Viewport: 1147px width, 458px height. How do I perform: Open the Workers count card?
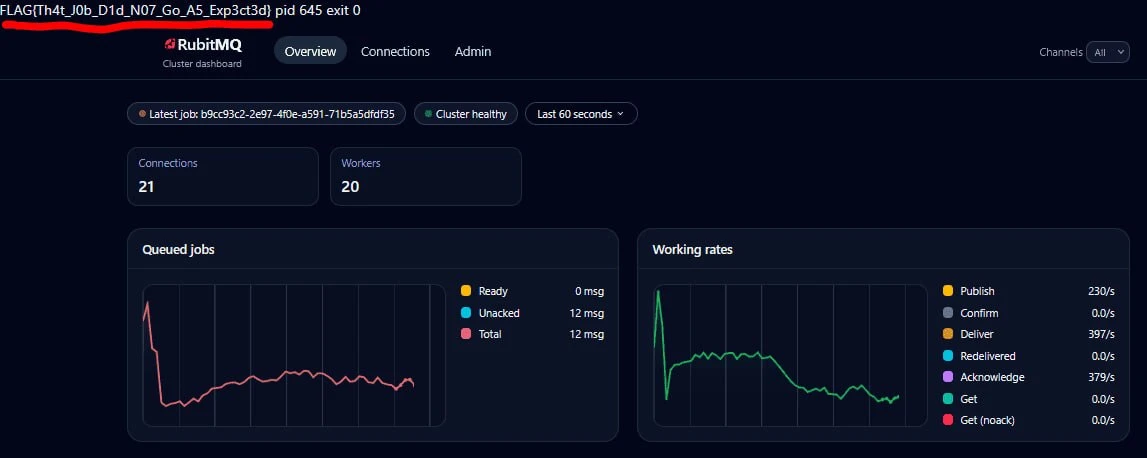[x=425, y=176]
